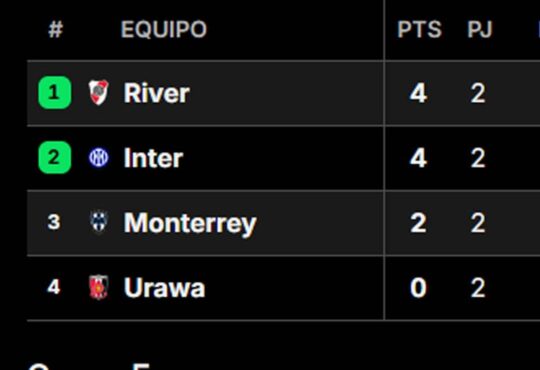Click the Monterrey club crest
Image resolution: width=540 pixels, height=370 pixels.
[x=99, y=222]
